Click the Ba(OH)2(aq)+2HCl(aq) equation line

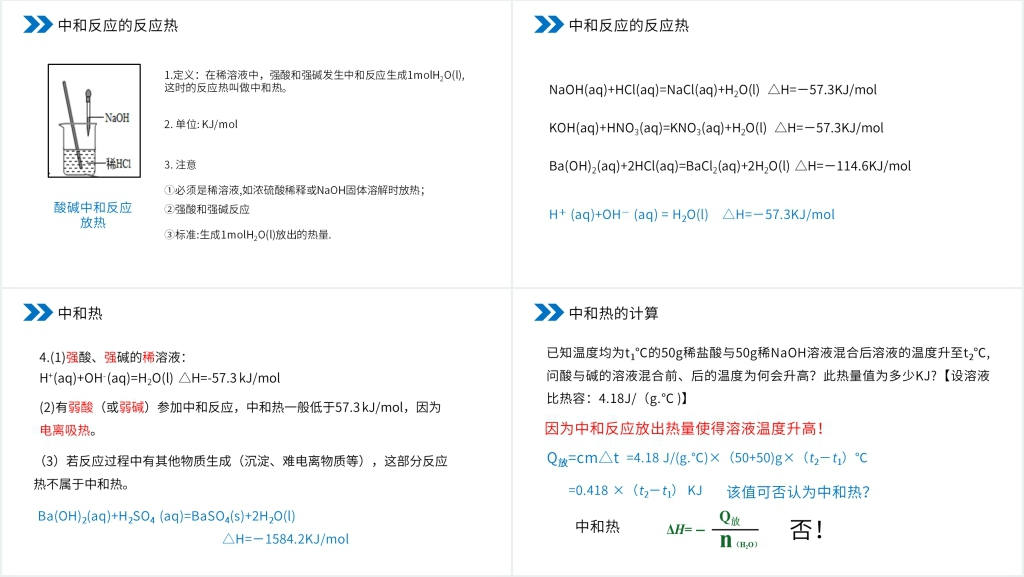pos(729,166)
